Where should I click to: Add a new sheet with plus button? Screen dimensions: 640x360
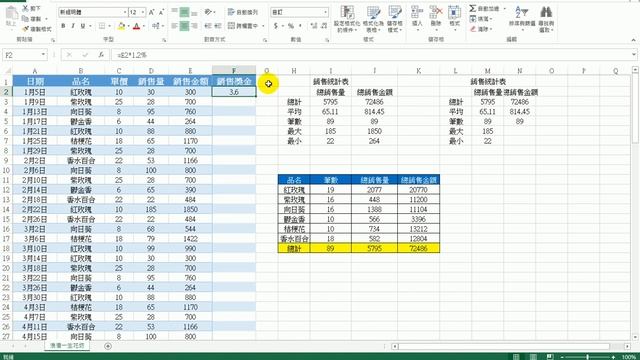[x=108, y=346]
